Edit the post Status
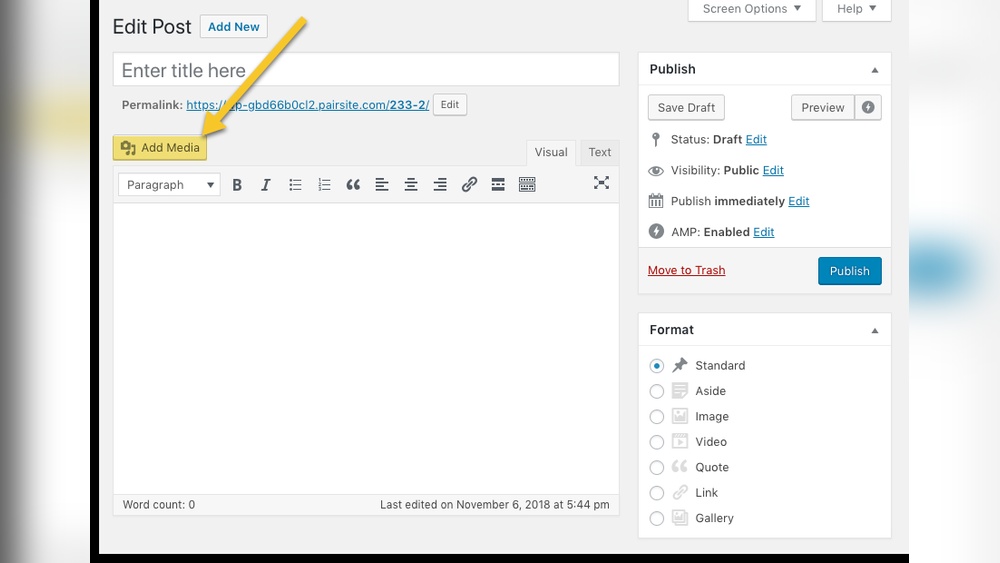1000x563 pixels. [756, 140]
